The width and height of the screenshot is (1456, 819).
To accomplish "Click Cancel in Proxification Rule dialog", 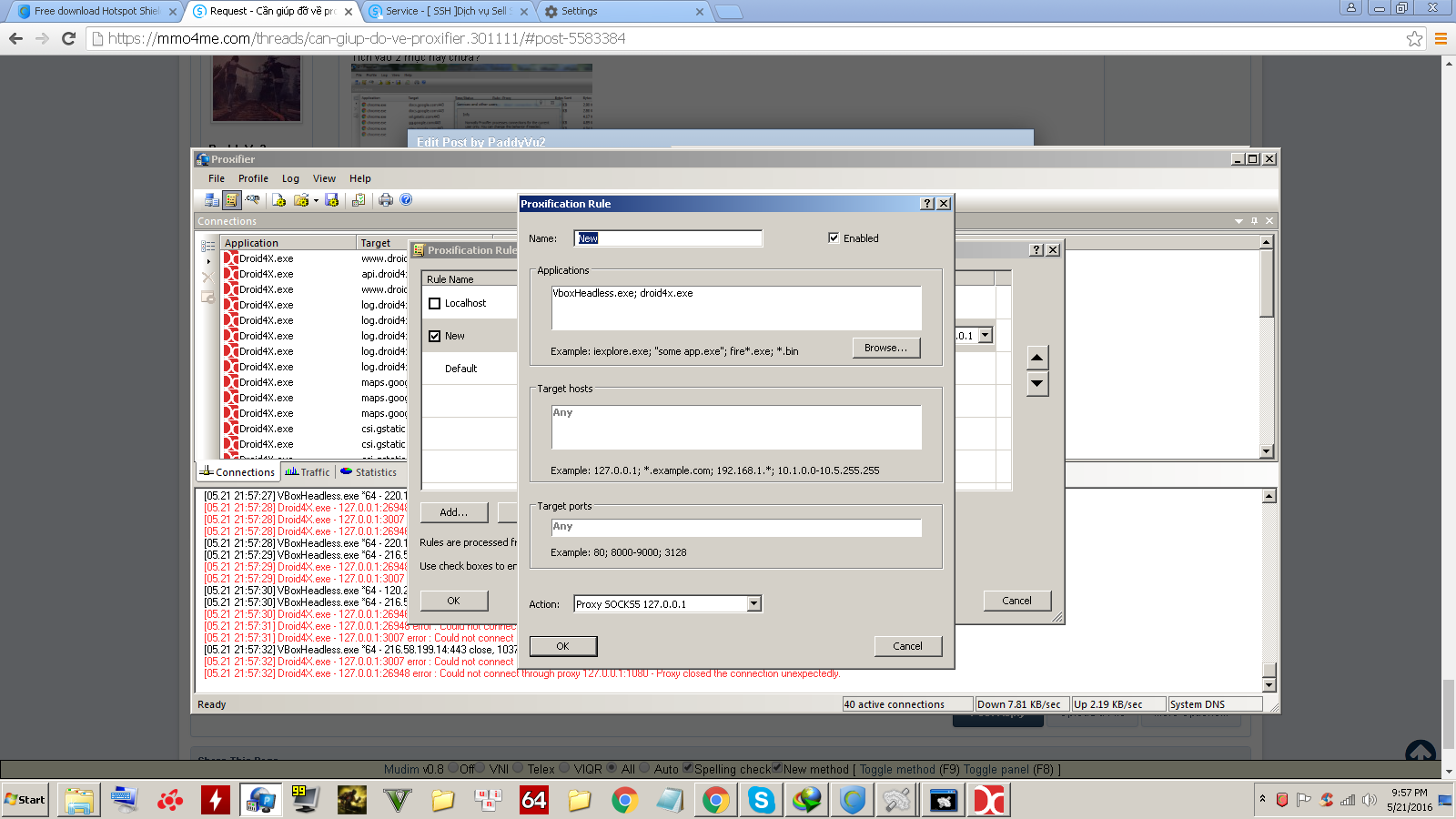I will tap(907, 646).
